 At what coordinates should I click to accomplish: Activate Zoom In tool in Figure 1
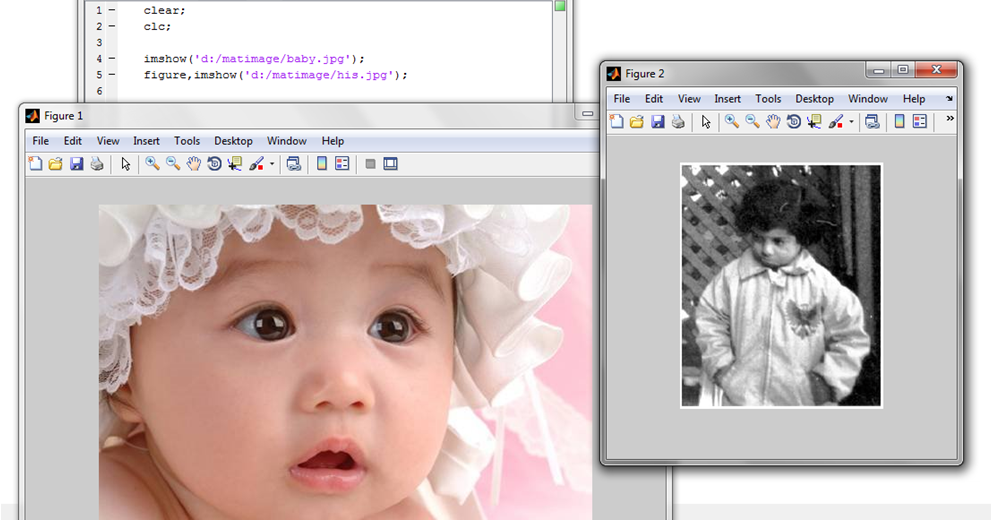coord(152,164)
